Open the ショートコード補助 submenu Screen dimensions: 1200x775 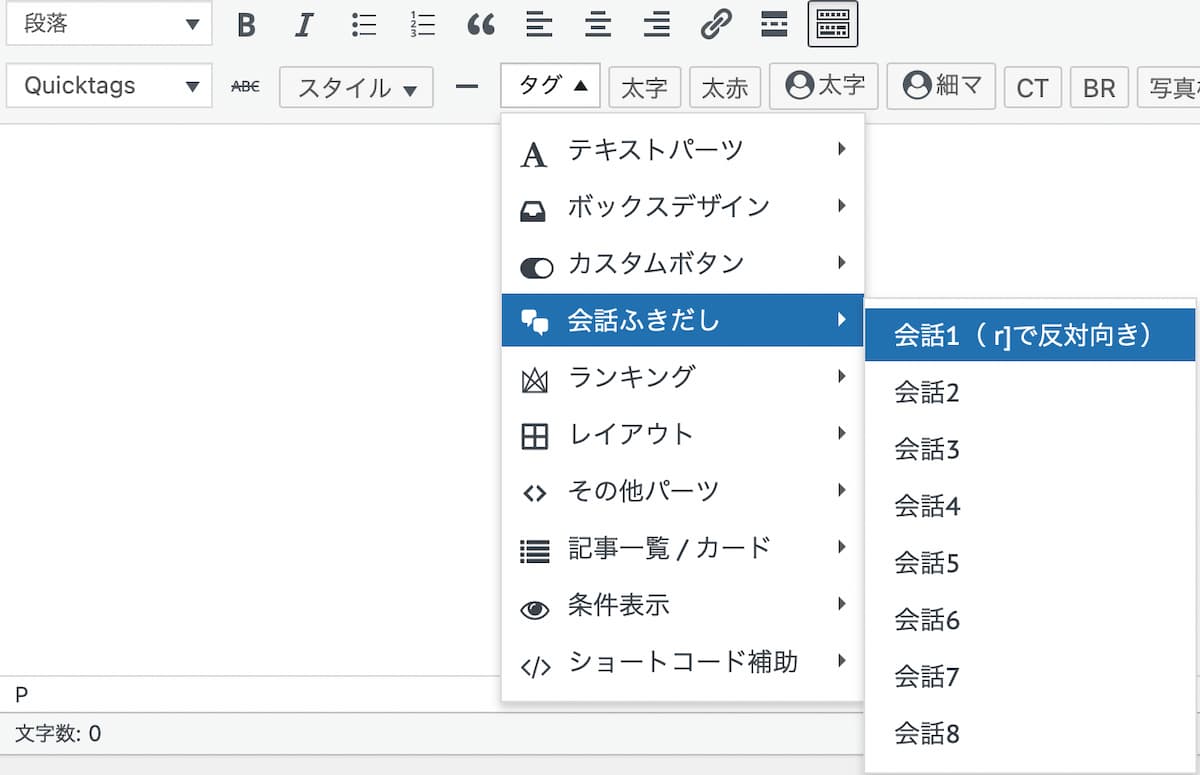point(683,662)
